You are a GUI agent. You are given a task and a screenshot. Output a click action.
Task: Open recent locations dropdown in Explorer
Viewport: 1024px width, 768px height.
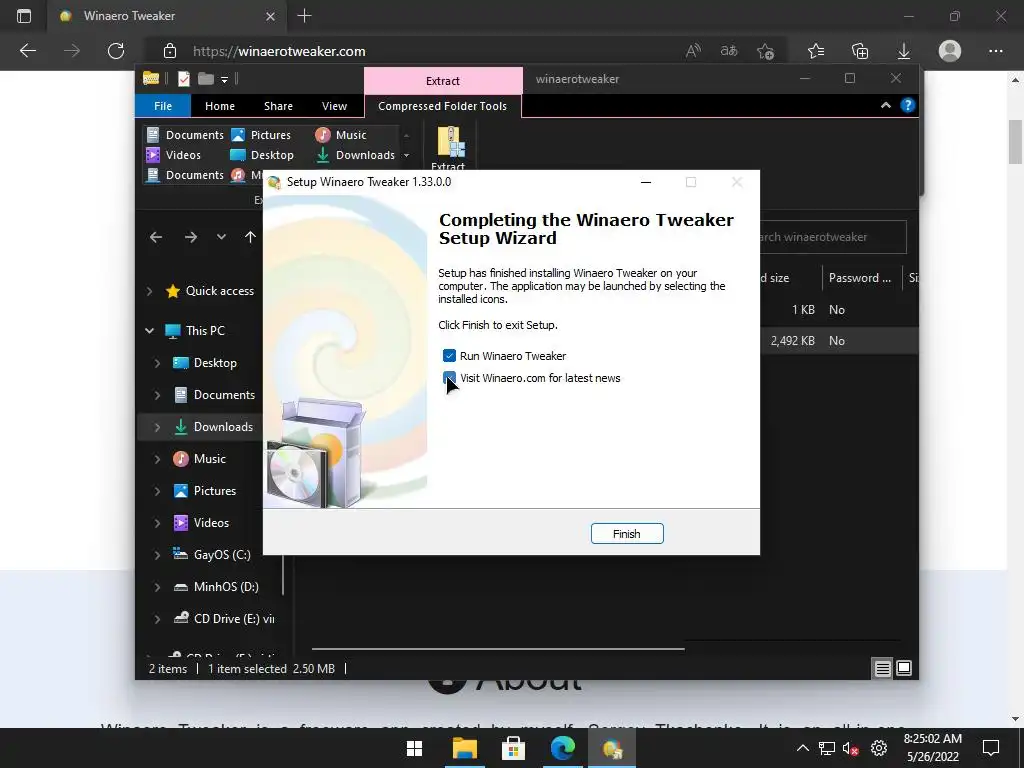coord(221,237)
